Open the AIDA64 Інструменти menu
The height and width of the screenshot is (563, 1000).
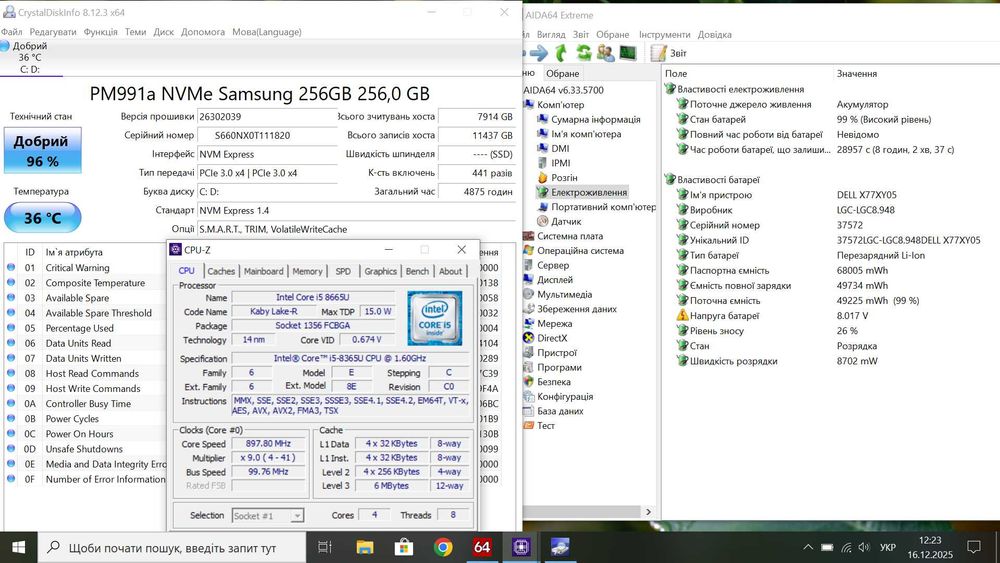pyautogui.click(x=665, y=34)
